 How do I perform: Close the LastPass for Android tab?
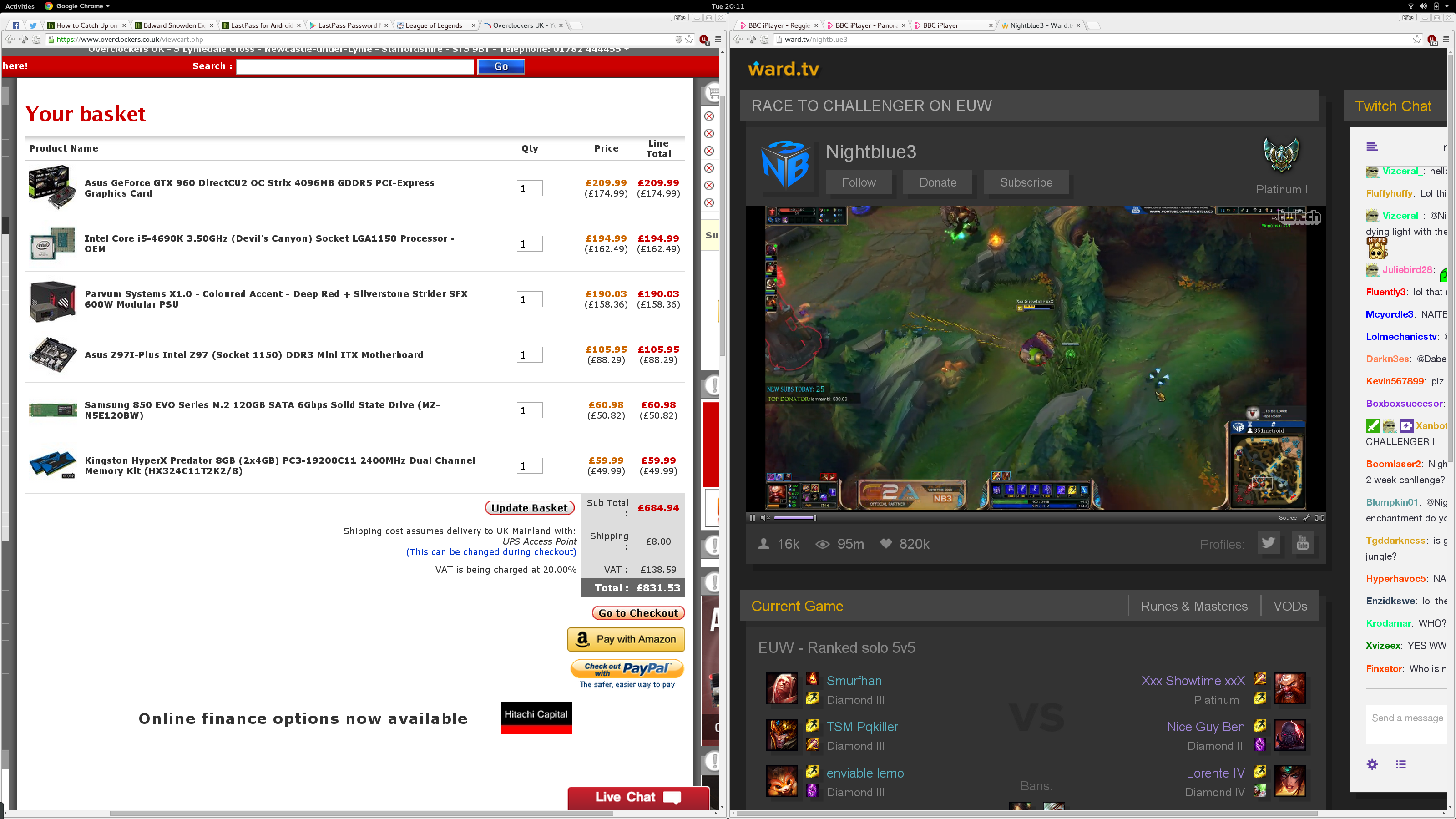pyautogui.click(x=298, y=25)
